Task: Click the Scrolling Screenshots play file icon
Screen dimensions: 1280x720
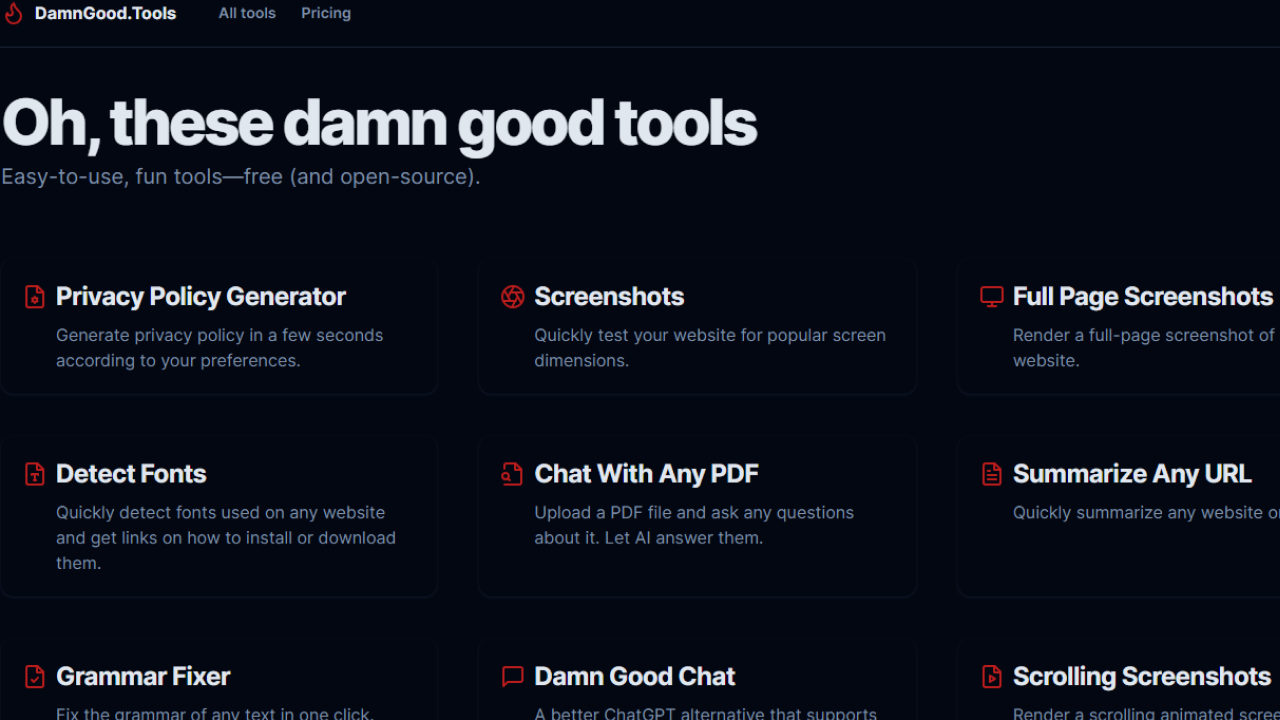Action: click(992, 677)
